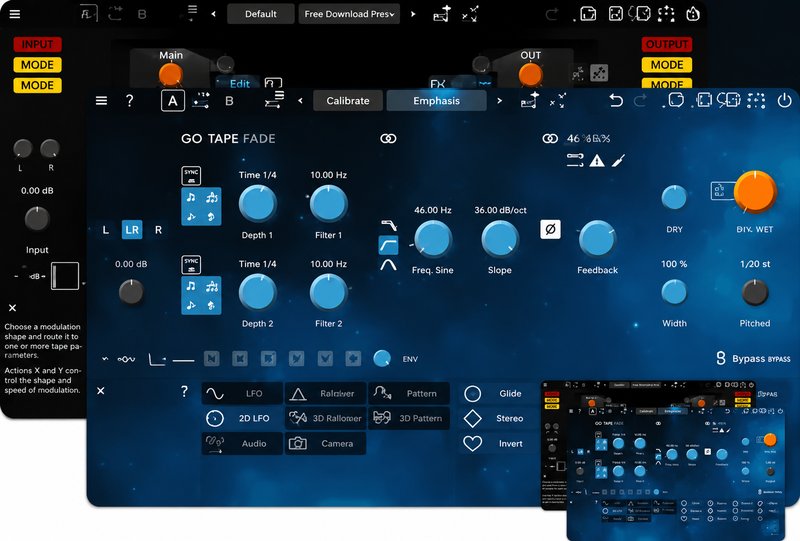Click the orange OUT knob in back window
Screen dimensions: 800x541
click(531, 75)
